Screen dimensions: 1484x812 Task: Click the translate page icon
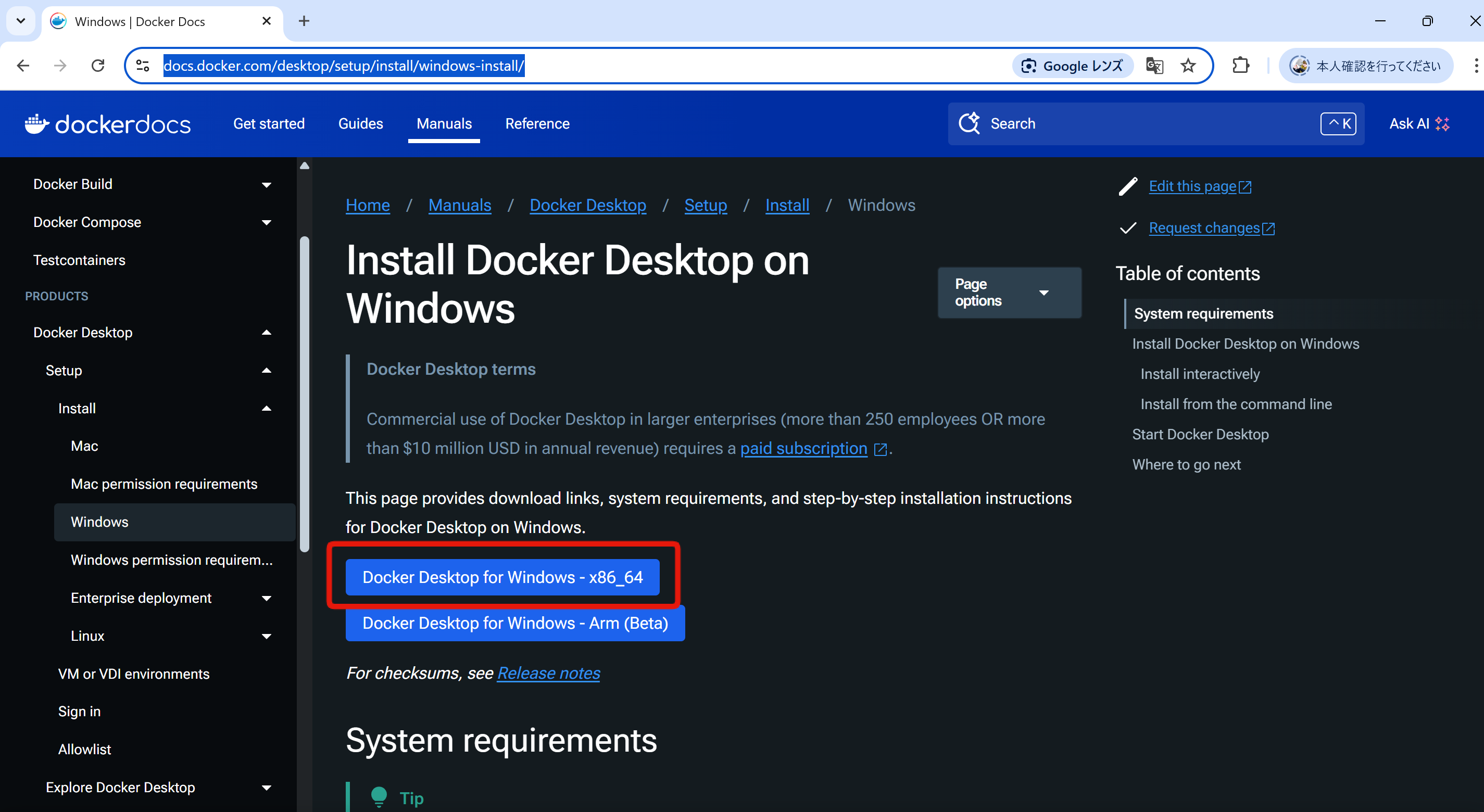pos(1154,66)
